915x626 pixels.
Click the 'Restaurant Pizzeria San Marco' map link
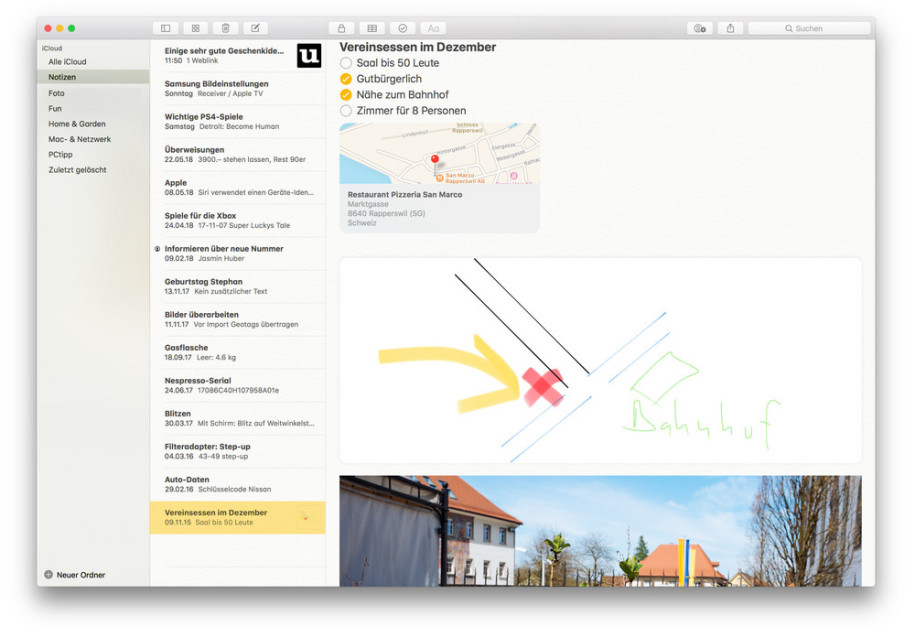pos(404,195)
